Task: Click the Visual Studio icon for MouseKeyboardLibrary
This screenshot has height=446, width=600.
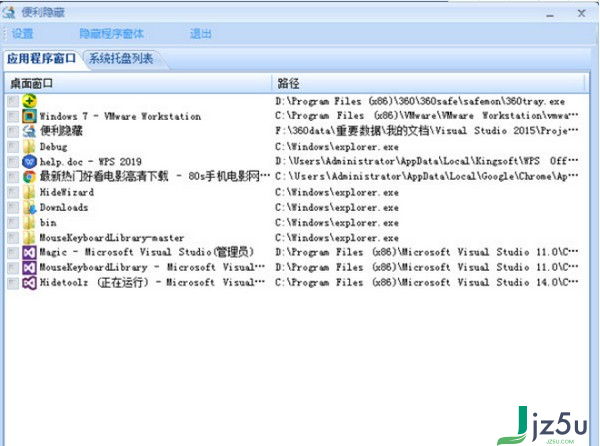Action: (x=29, y=267)
